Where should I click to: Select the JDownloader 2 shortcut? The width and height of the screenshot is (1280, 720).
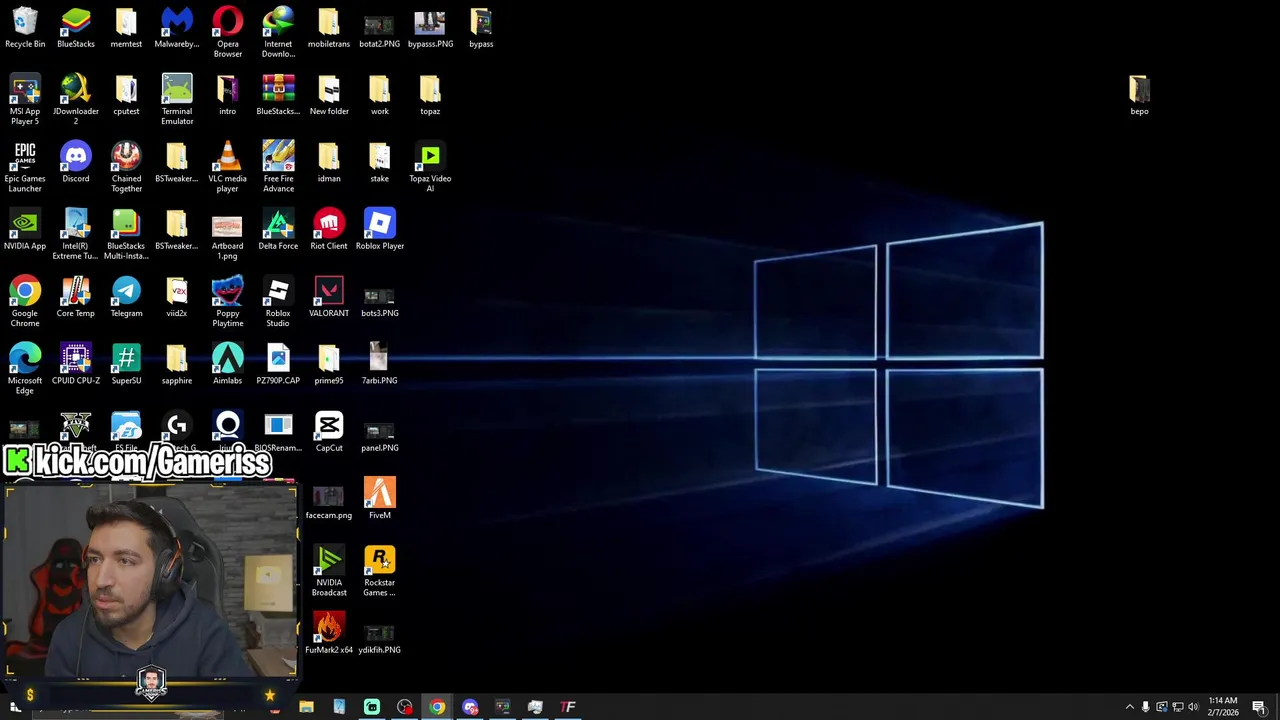[x=76, y=100]
